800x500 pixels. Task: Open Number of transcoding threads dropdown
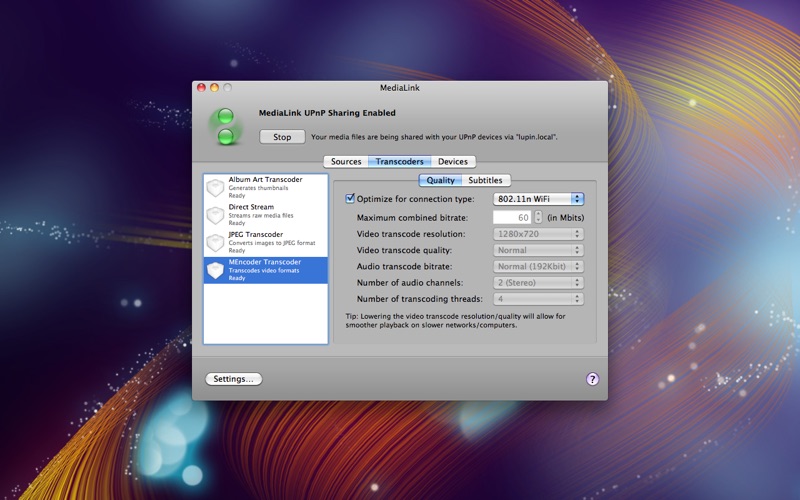[538, 299]
